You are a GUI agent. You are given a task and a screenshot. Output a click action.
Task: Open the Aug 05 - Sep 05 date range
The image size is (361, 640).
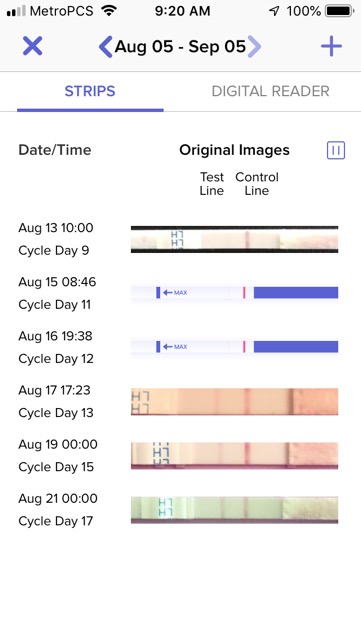coord(180,47)
